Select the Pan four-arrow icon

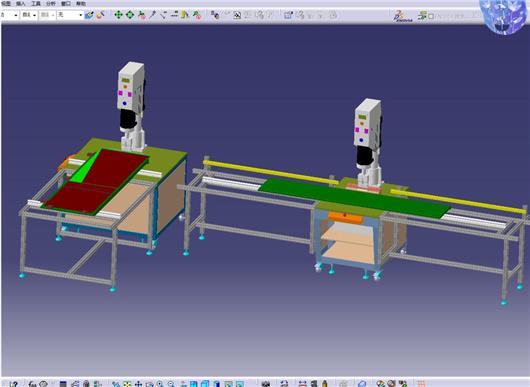[x=138, y=384]
